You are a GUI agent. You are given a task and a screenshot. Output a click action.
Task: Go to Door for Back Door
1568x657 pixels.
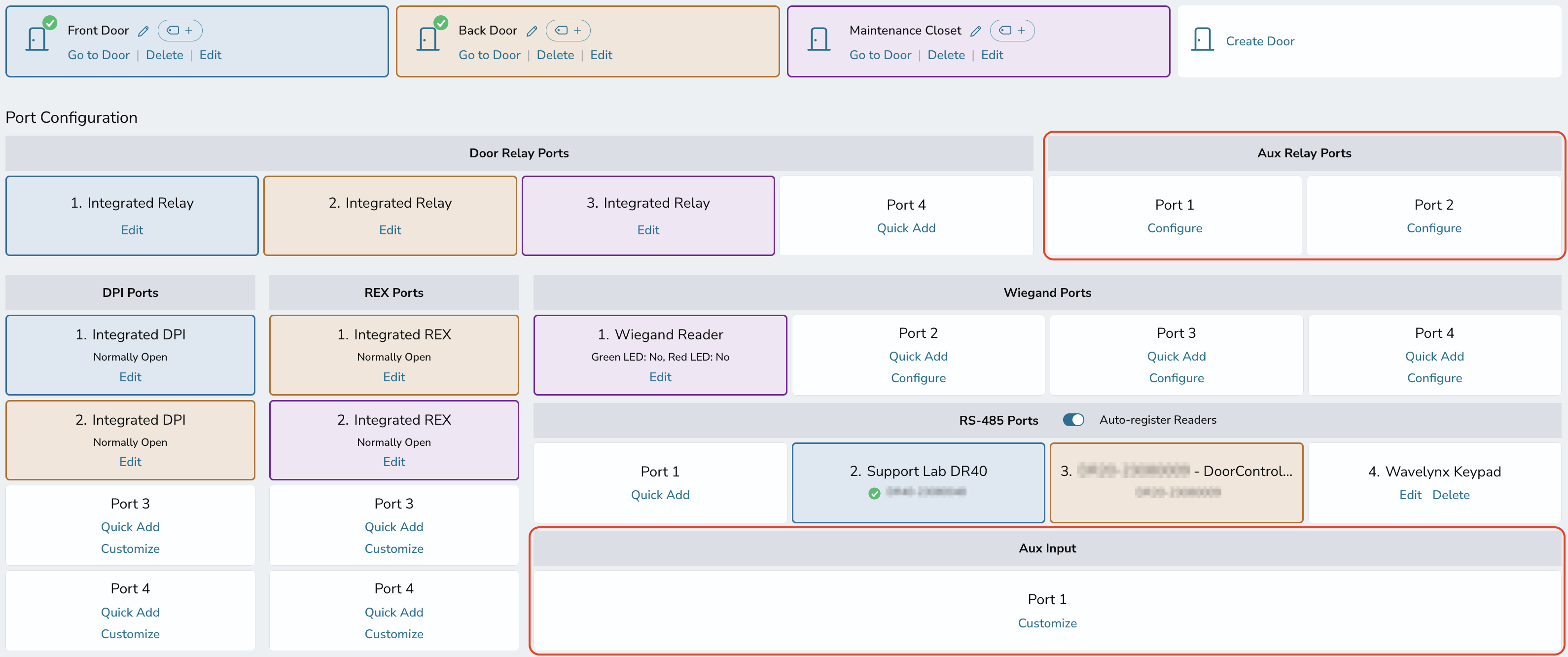coord(490,55)
